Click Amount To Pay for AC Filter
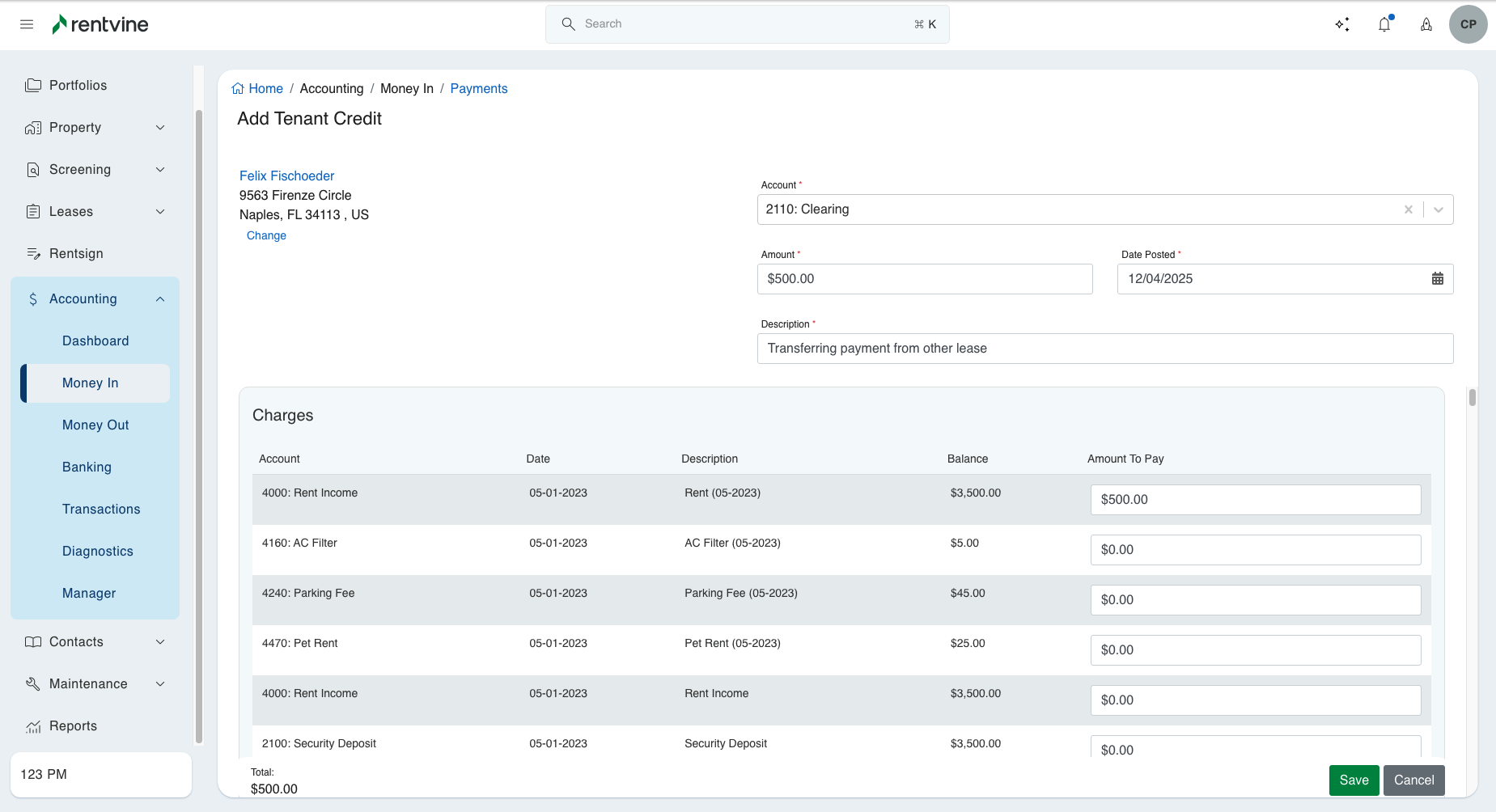 point(1255,550)
